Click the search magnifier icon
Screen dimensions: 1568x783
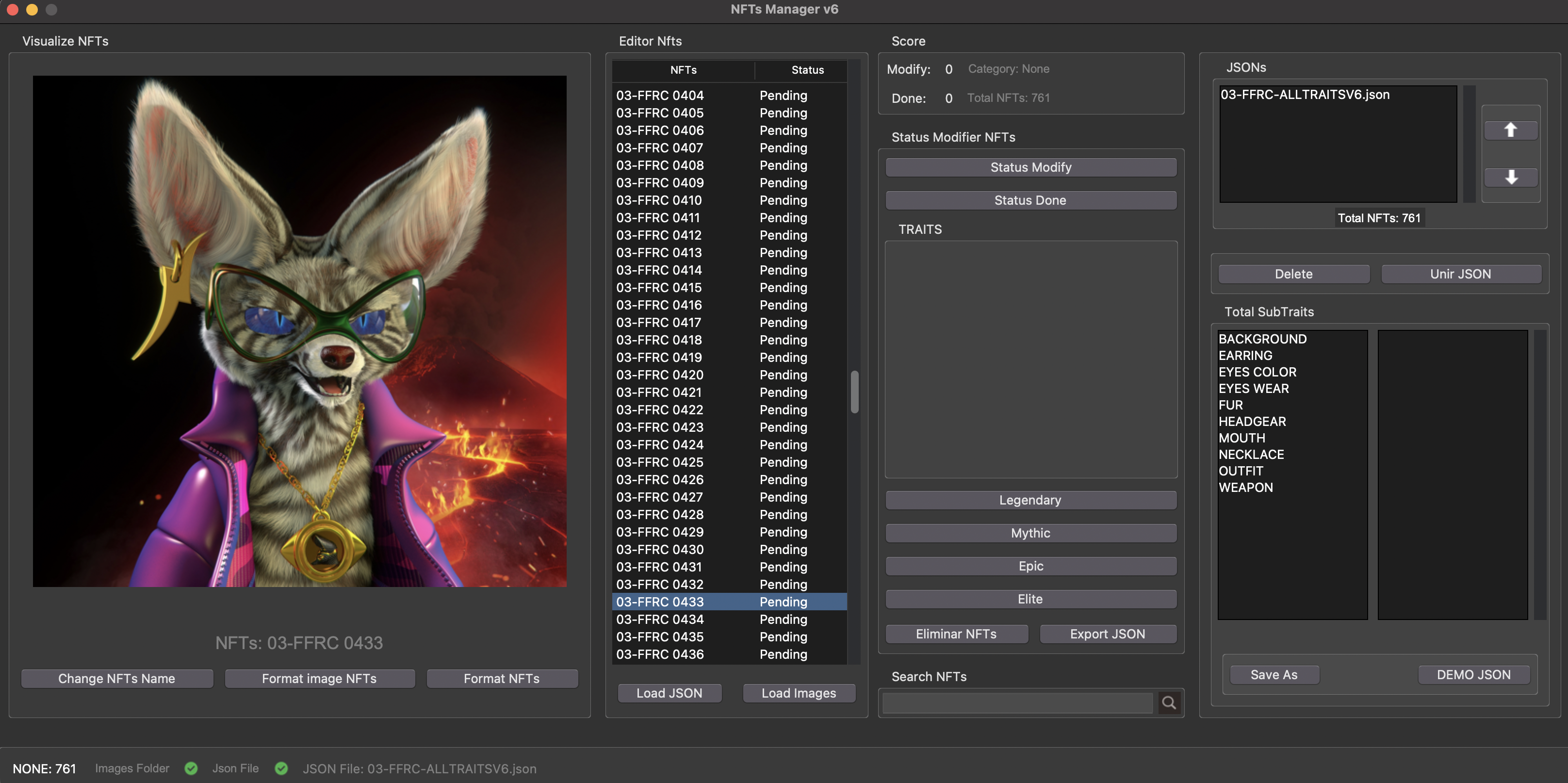click(1169, 702)
